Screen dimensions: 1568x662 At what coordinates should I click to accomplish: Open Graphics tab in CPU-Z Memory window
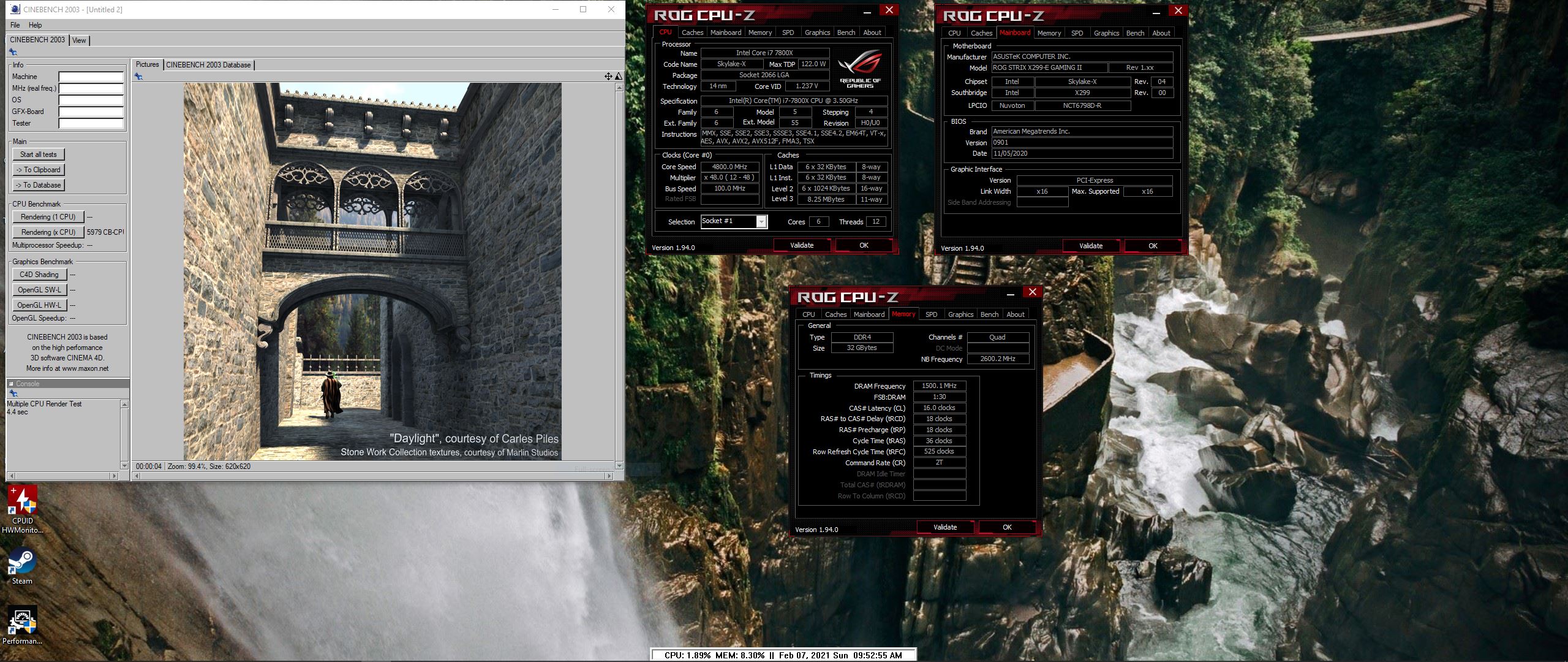(x=960, y=314)
